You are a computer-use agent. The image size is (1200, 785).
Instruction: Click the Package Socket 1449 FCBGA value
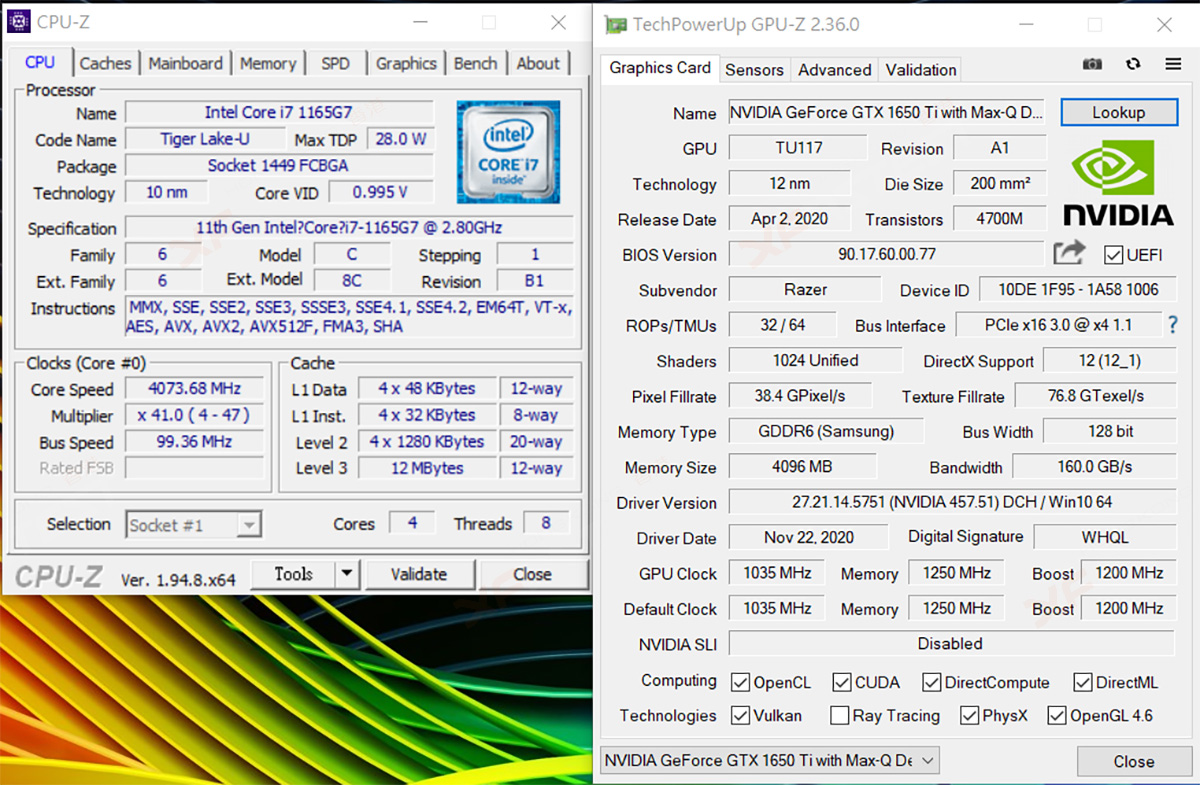tap(279, 166)
